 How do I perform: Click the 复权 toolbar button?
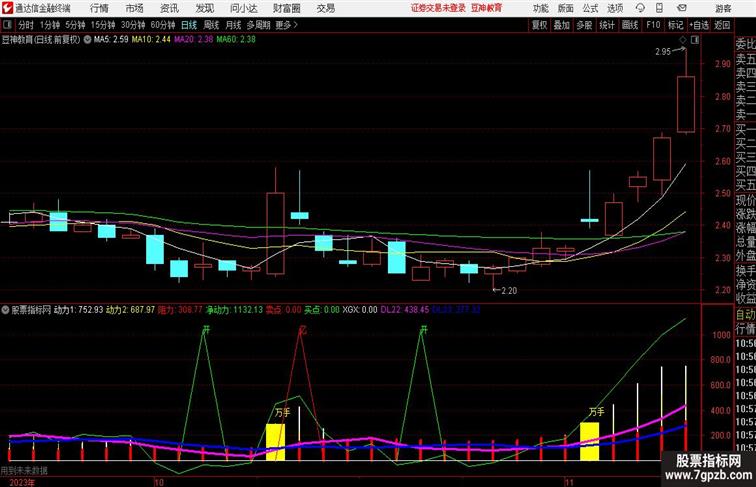point(539,25)
